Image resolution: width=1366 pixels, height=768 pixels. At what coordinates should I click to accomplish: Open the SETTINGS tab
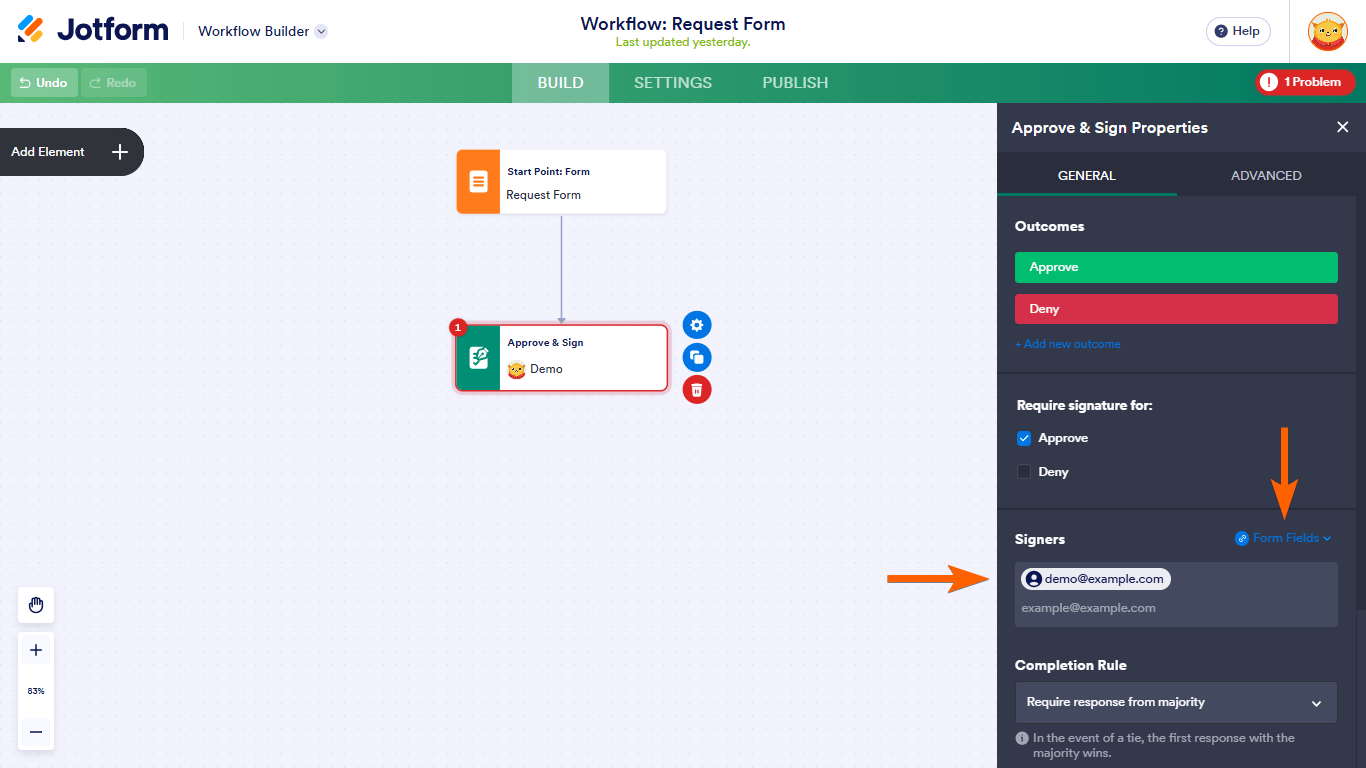pos(673,83)
